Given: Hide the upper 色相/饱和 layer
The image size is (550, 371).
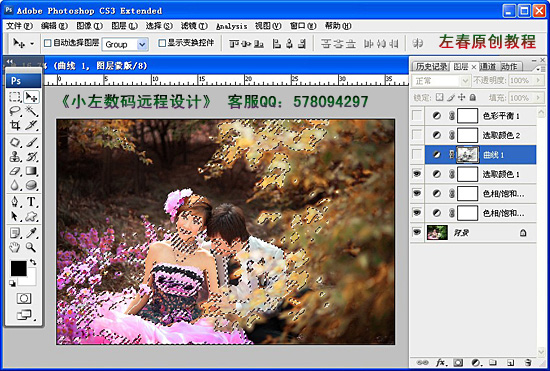Looking at the screenshot, I should pyautogui.click(x=417, y=193).
